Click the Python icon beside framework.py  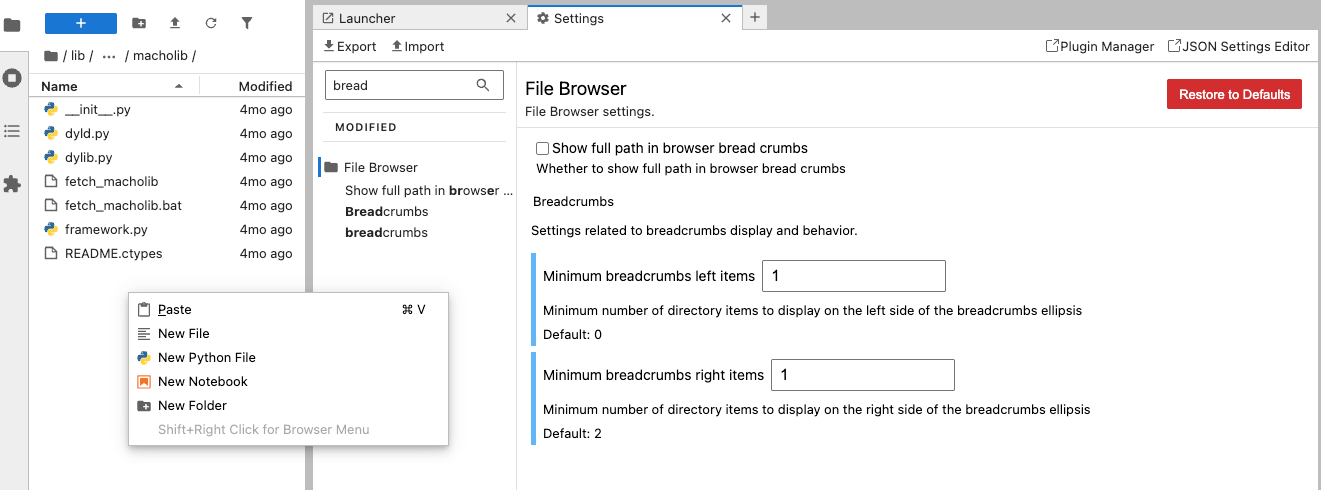pos(51,230)
